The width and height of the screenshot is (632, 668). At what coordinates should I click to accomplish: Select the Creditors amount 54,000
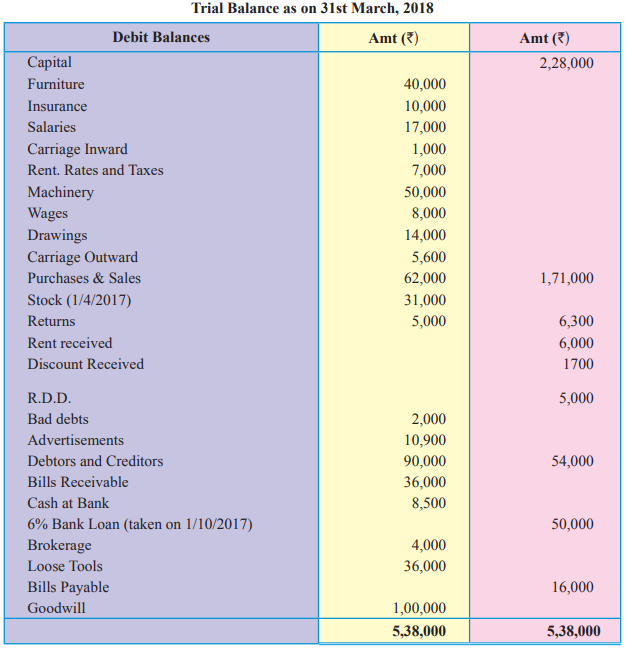pyautogui.click(x=572, y=461)
